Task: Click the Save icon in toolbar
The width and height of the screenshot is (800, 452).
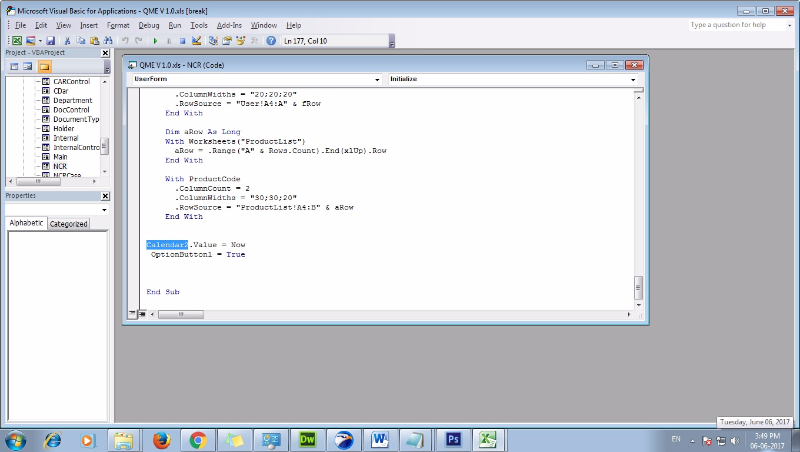Action: tap(50, 40)
